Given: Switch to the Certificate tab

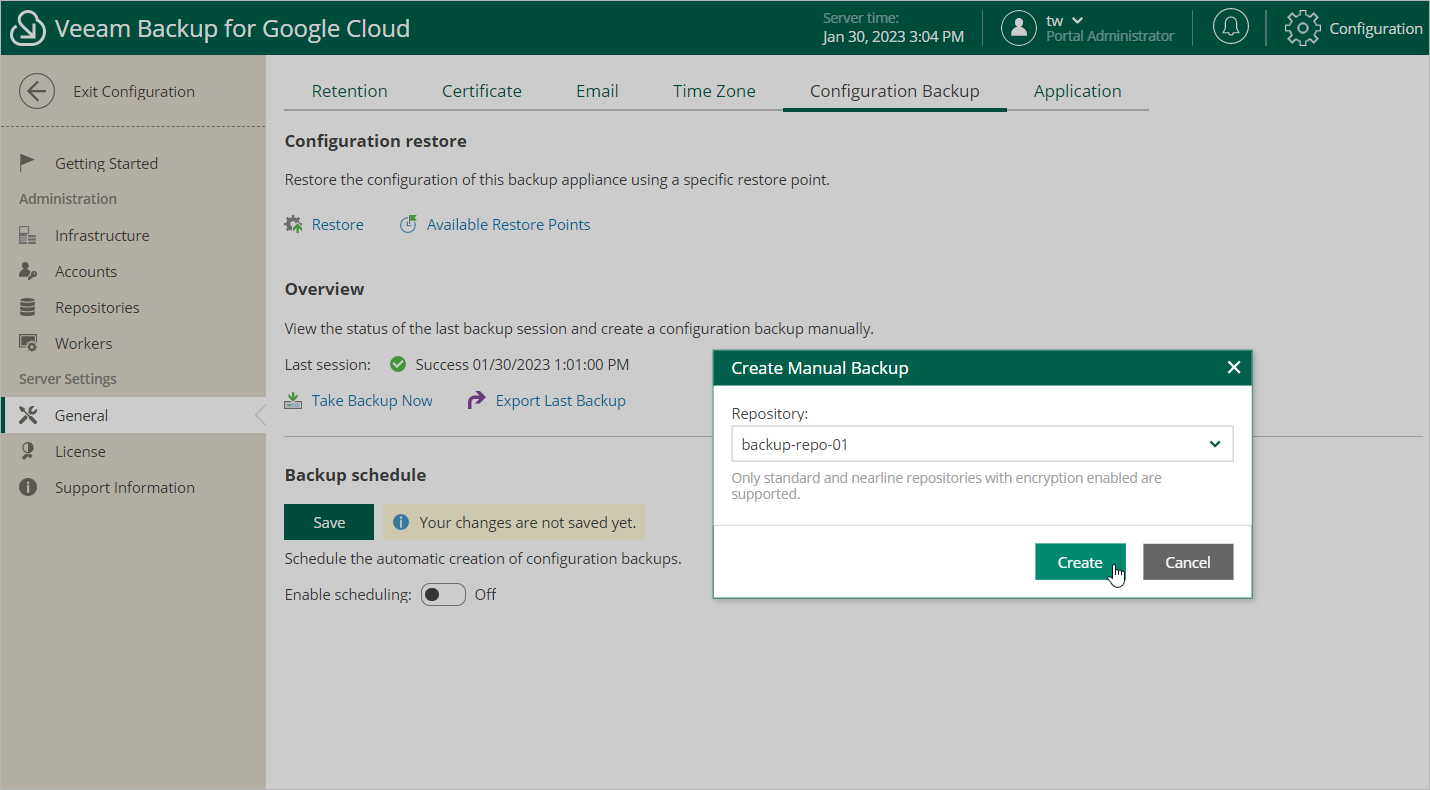Looking at the screenshot, I should [482, 91].
